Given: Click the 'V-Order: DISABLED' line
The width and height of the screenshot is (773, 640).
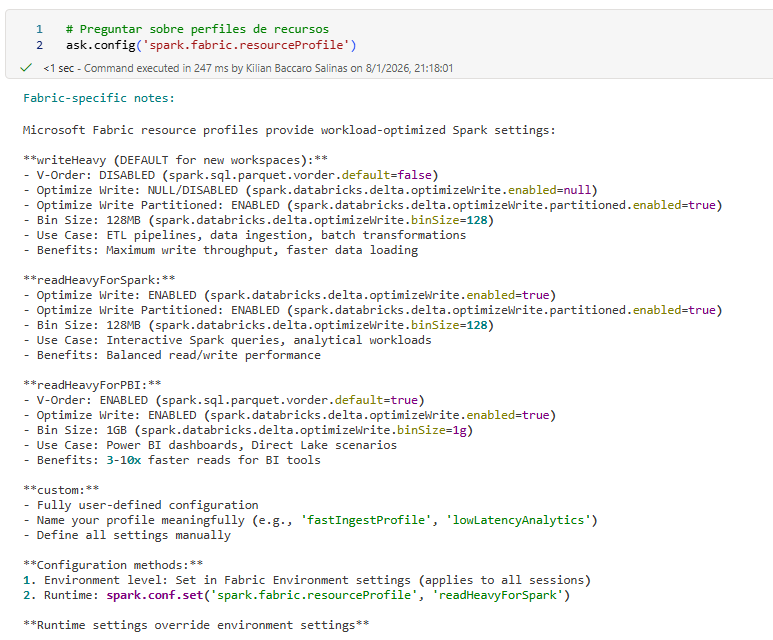Looking at the screenshot, I should 231,175.
